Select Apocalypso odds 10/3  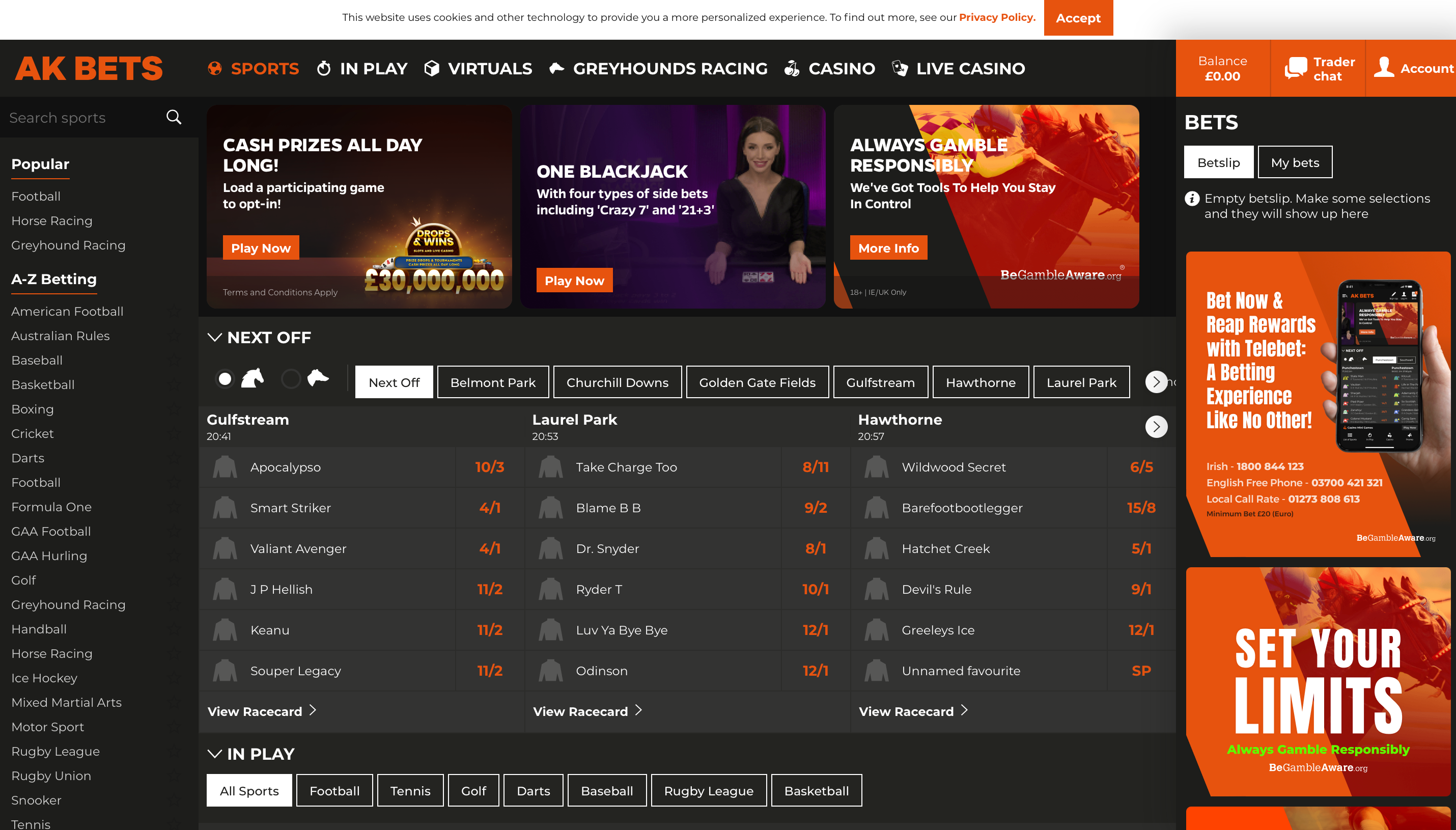coord(490,467)
